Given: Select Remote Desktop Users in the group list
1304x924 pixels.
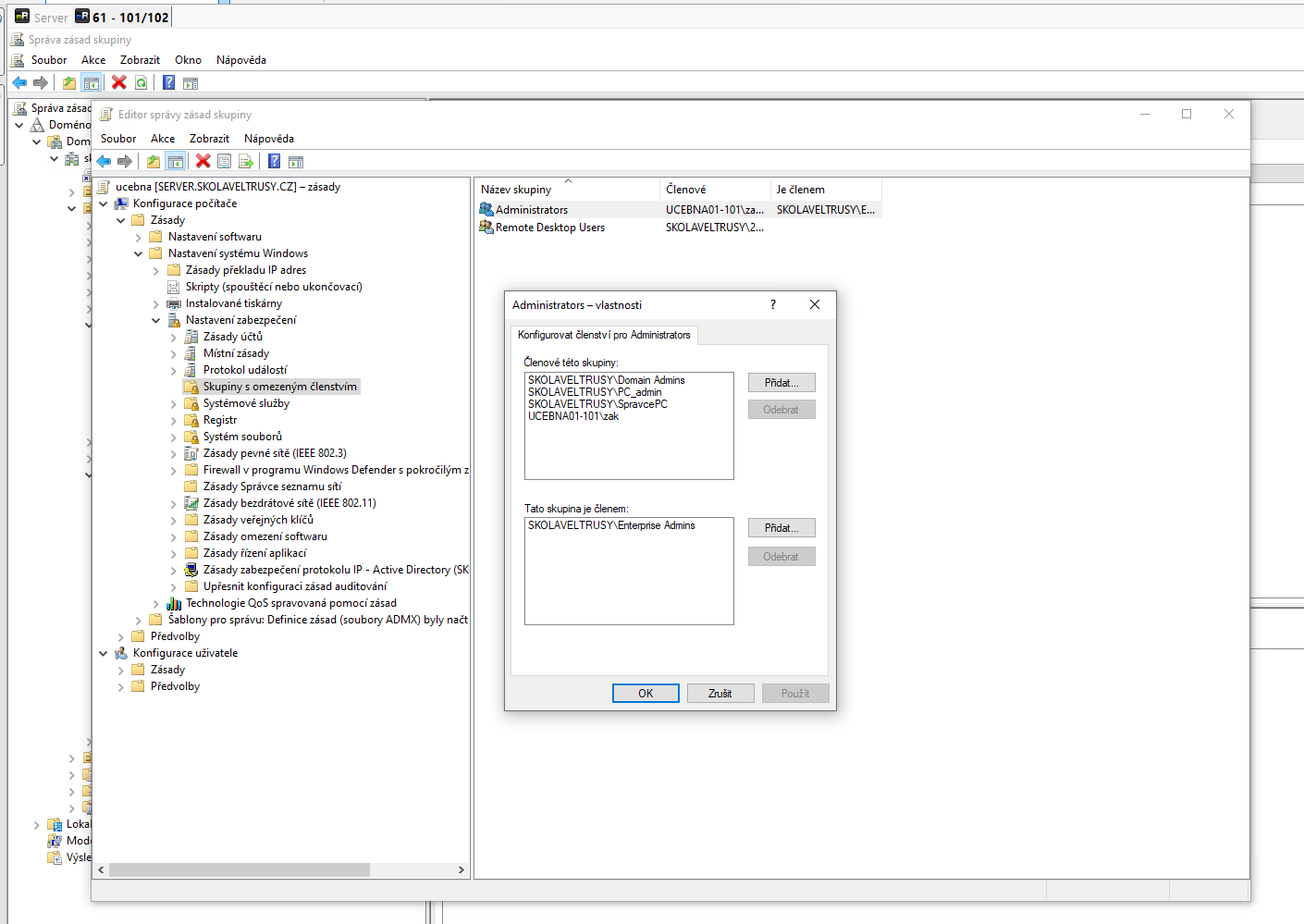Looking at the screenshot, I should pos(549,228).
